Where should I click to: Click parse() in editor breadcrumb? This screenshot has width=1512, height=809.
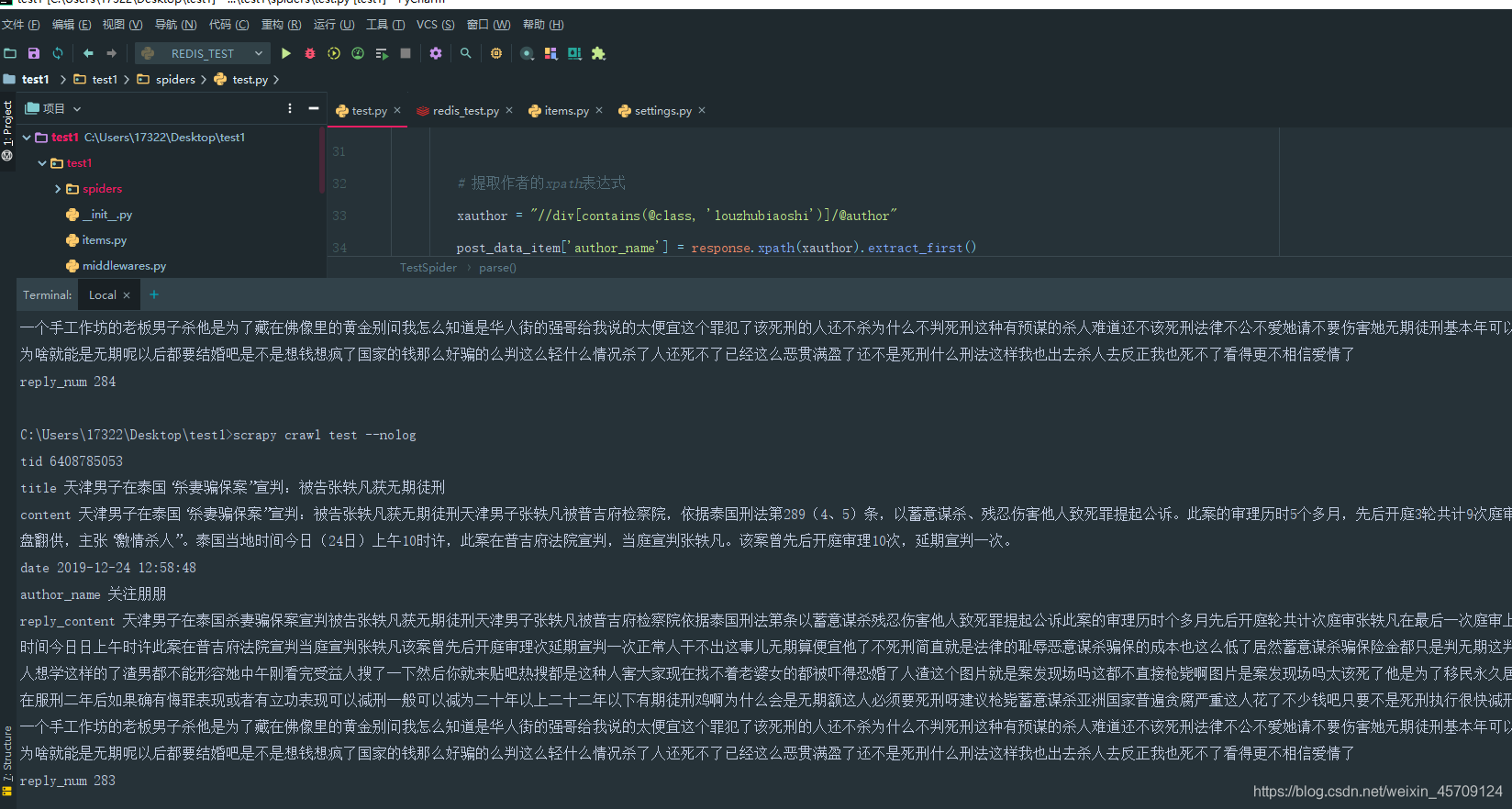coord(497,268)
